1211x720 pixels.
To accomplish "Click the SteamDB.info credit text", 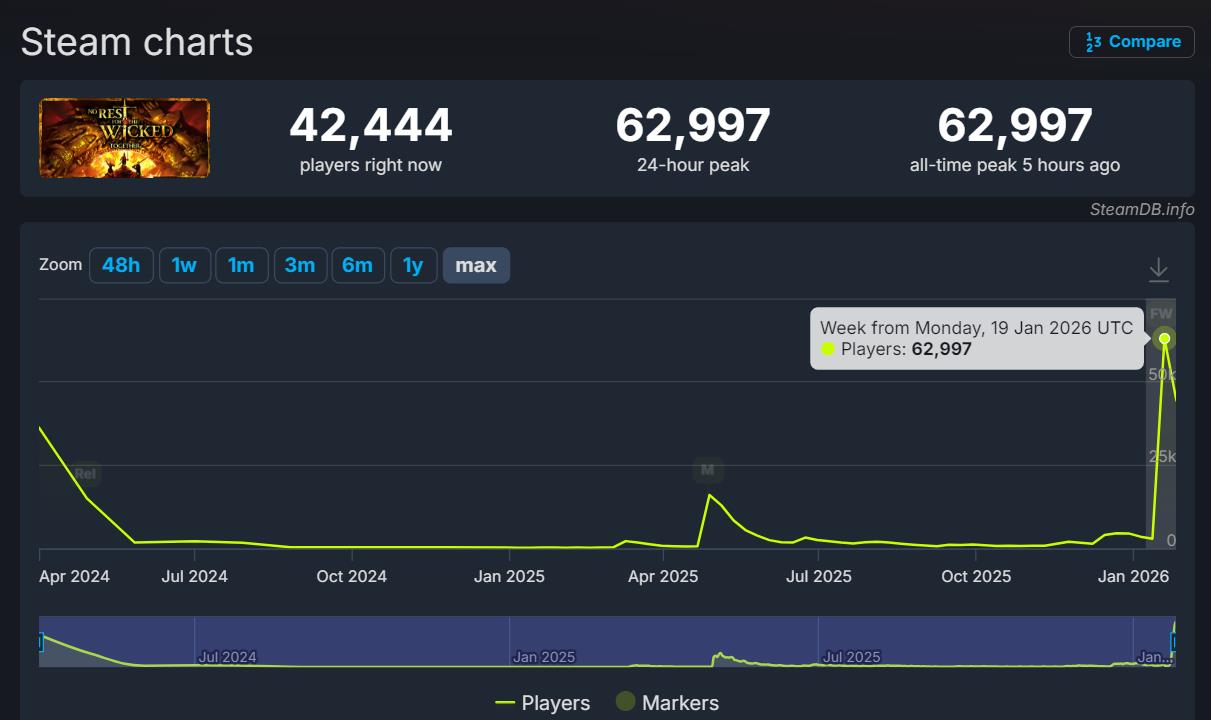I will click(x=1142, y=209).
